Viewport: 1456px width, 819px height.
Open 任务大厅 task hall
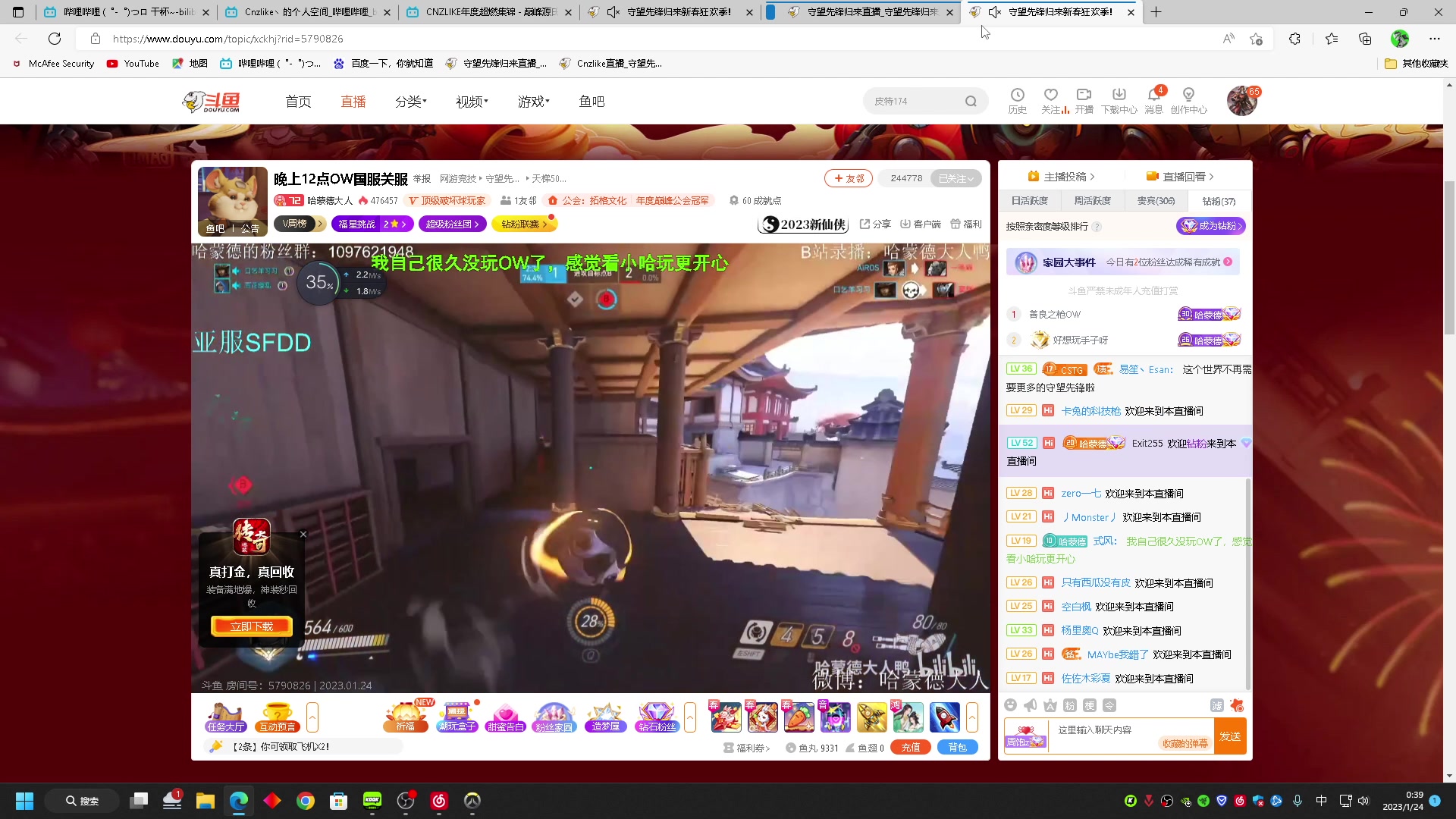pyautogui.click(x=225, y=717)
